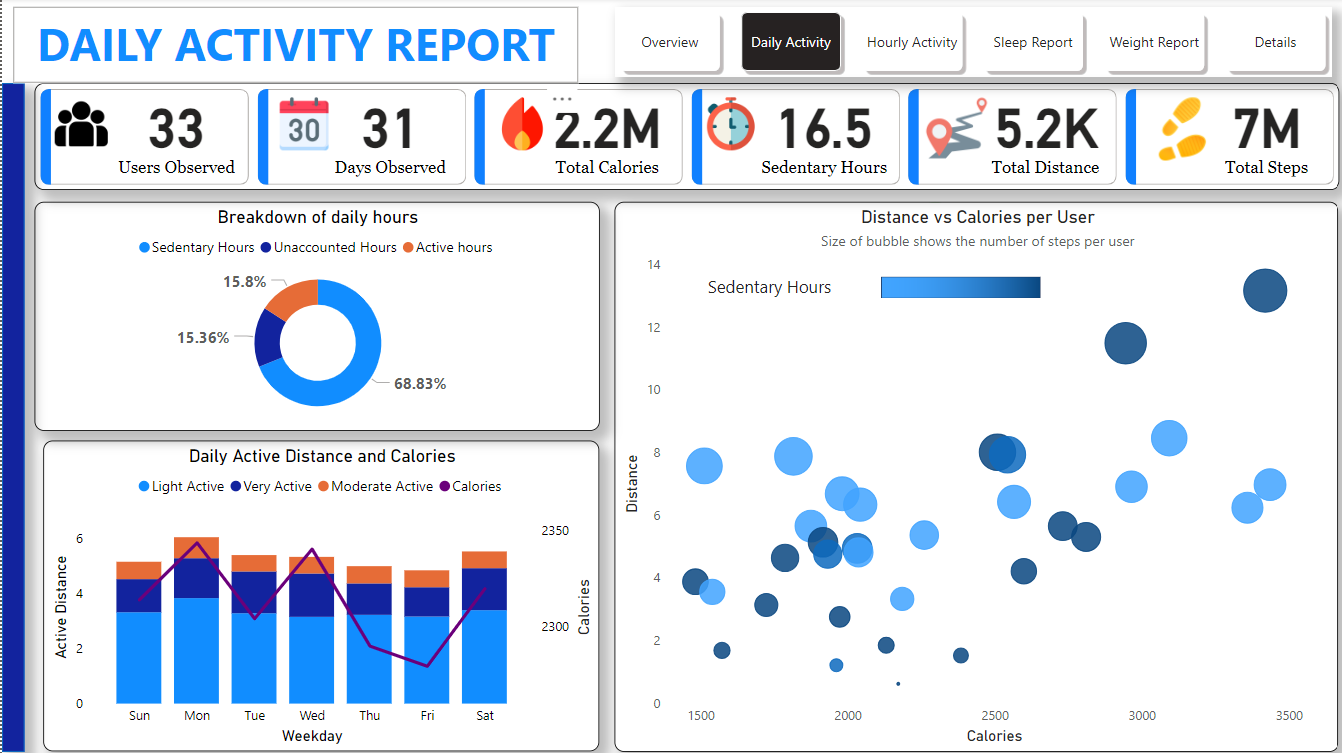This screenshot has width=1342, height=753.
Task: Click the Sat label on the Weekday axis
Action: coord(485,715)
